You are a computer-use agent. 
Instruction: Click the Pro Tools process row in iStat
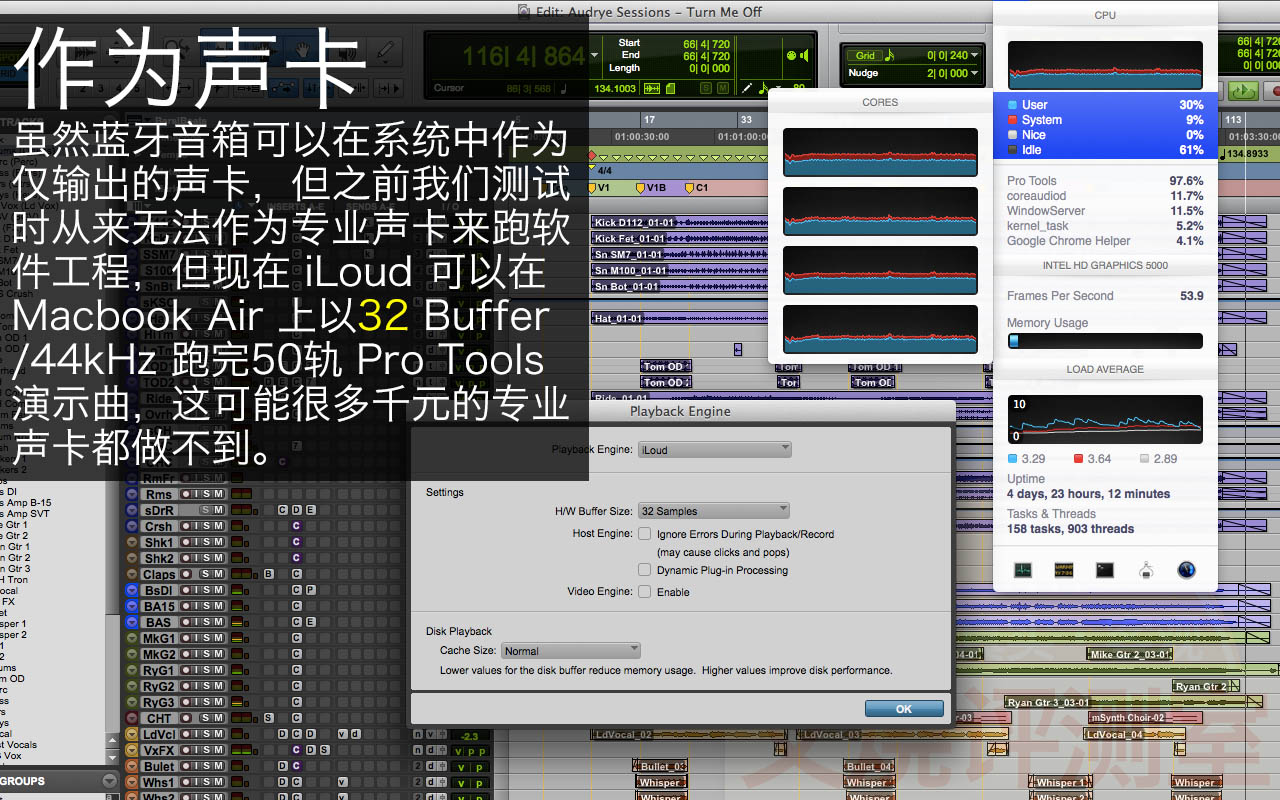point(1105,181)
